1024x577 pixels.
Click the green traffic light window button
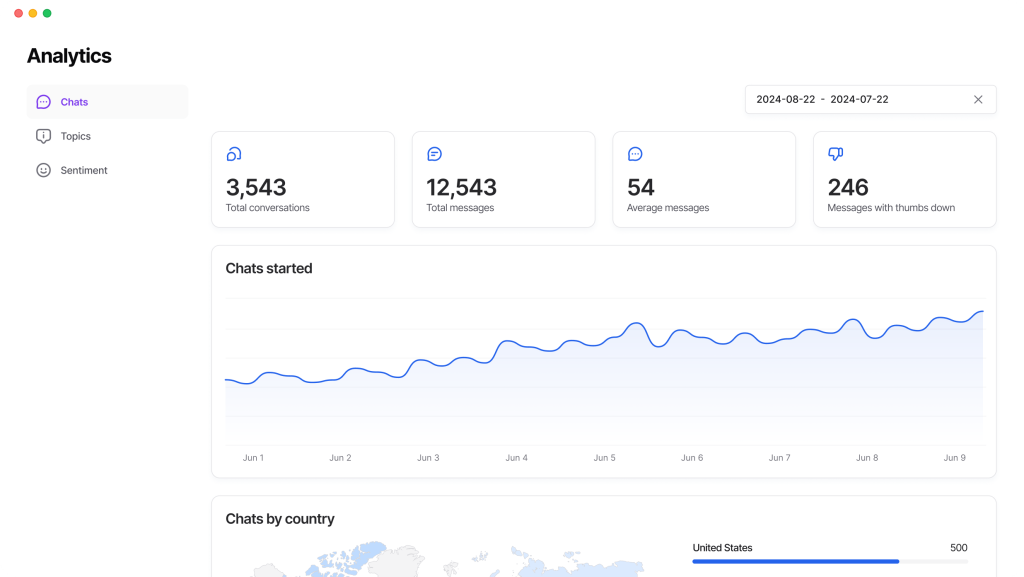pyautogui.click(x=46, y=14)
